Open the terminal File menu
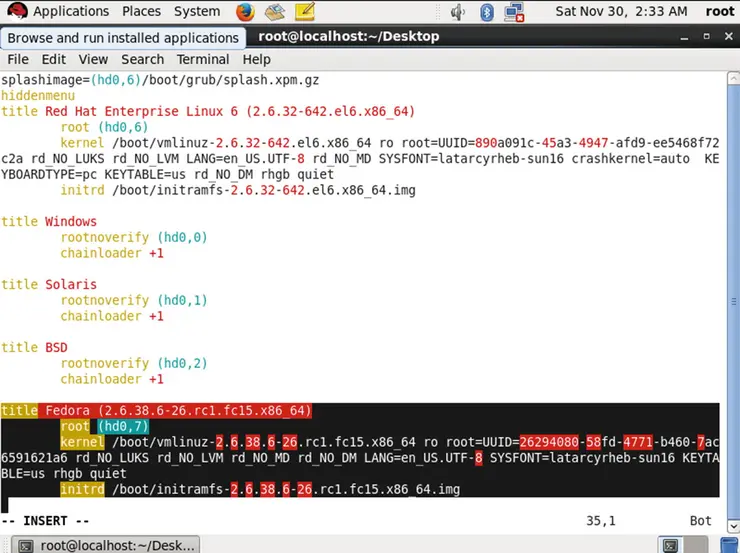 click(19, 59)
